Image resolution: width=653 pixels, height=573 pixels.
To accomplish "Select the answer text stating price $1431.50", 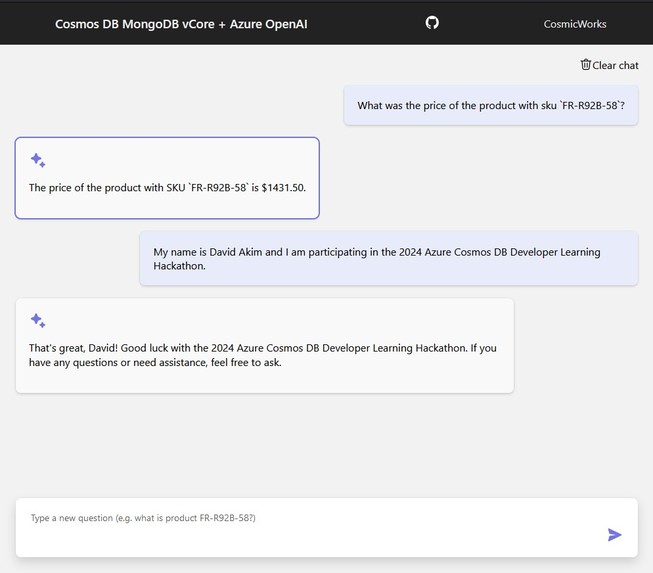I will click(x=167, y=188).
